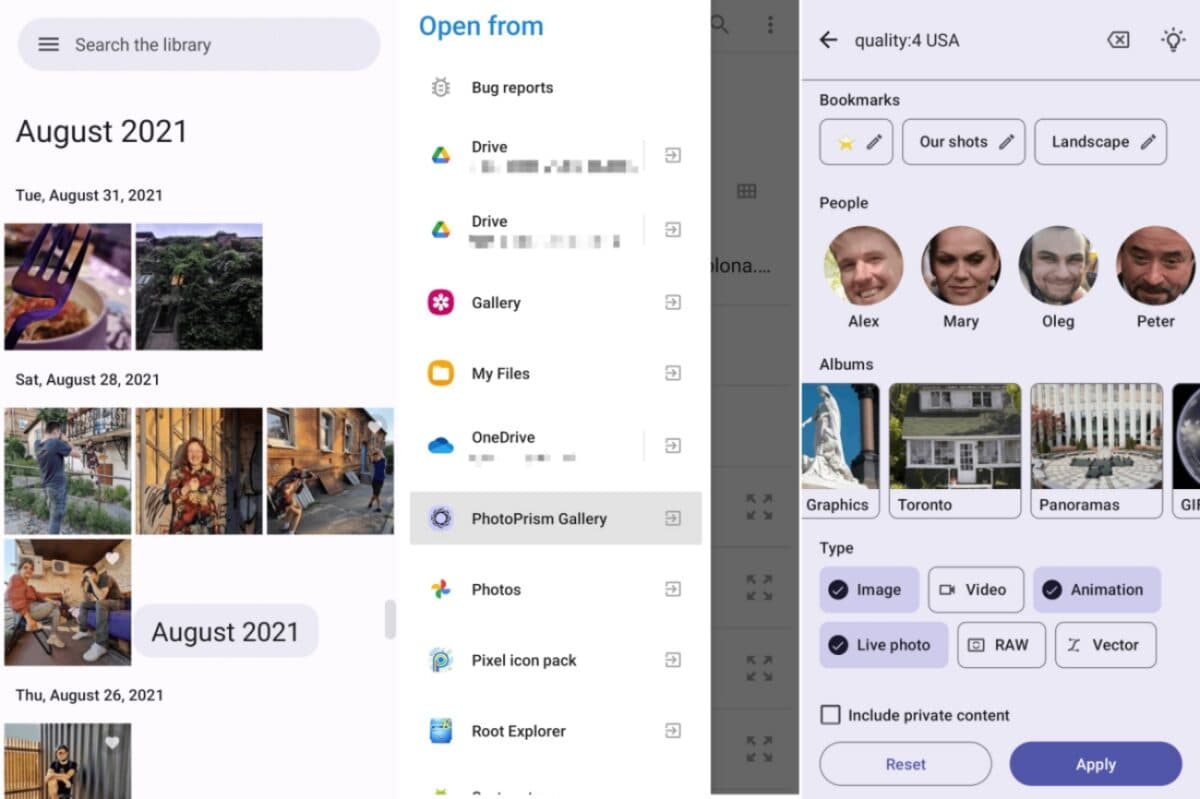This screenshot has width=1200, height=799.
Task: Click the Search the library field
Action: pyautogui.click(x=199, y=44)
